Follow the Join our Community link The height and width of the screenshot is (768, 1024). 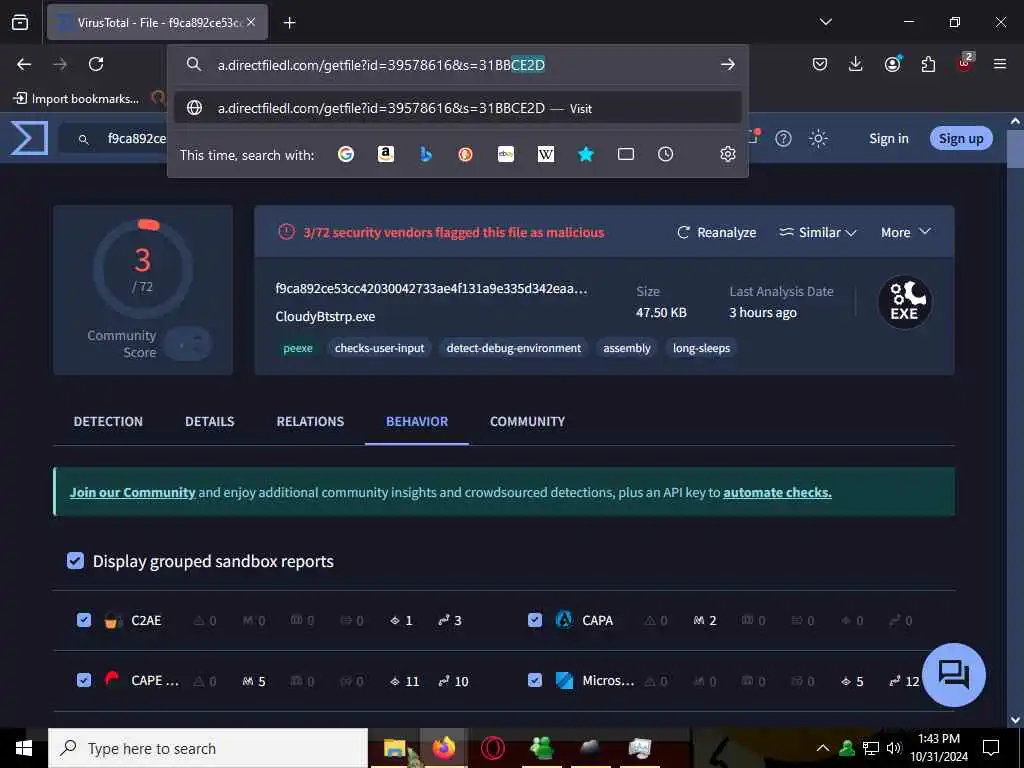point(133,492)
